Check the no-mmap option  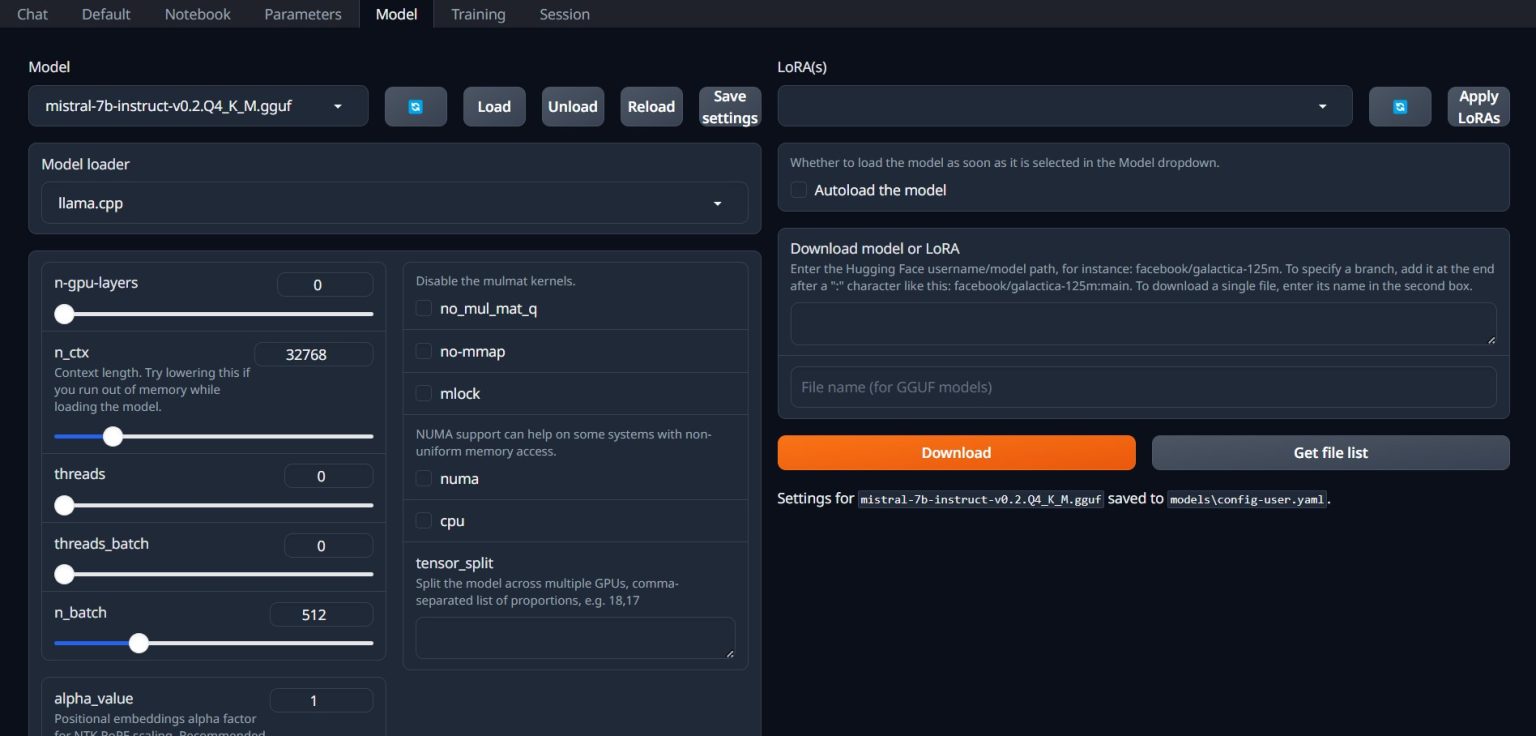[x=423, y=351]
